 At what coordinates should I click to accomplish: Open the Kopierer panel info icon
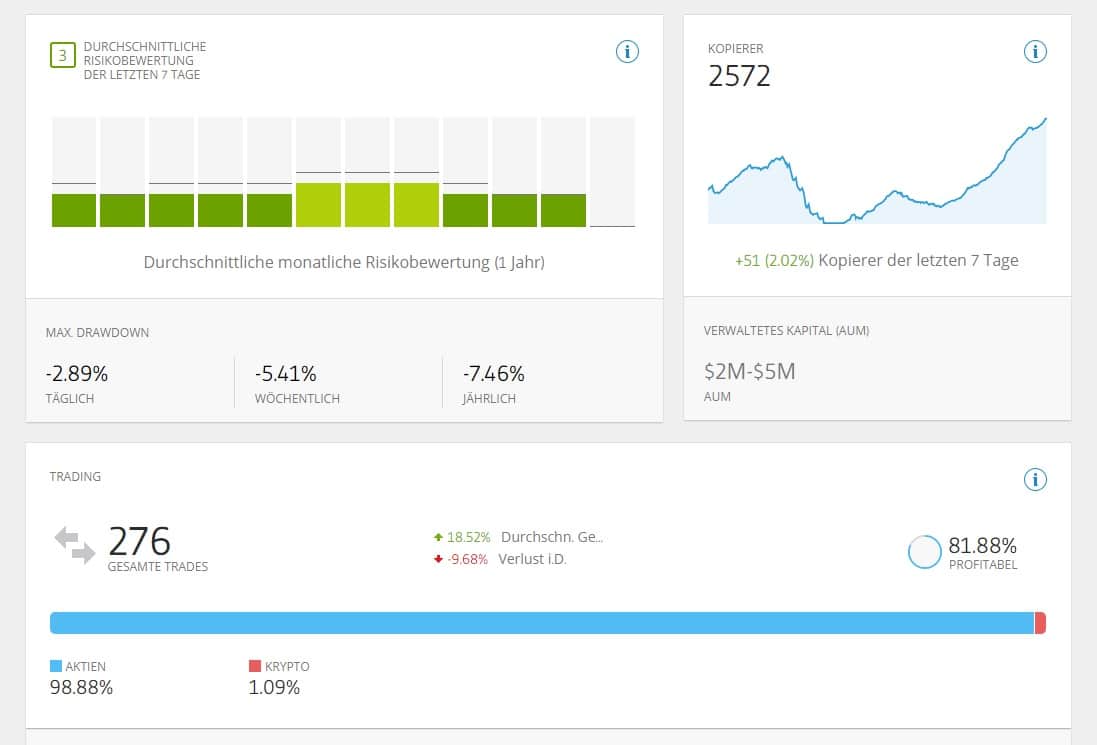click(1035, 52)
